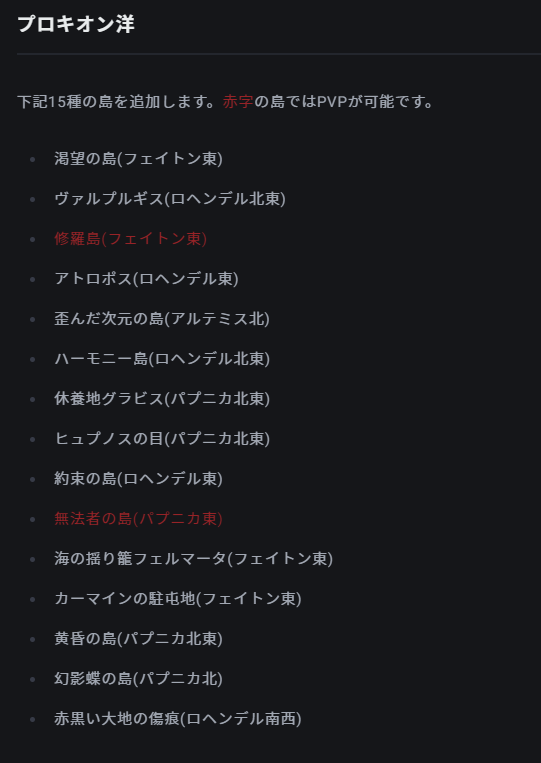
Task: Click red entry 修羅島(フェイトン東)
Action: click(x=131, y=238)
